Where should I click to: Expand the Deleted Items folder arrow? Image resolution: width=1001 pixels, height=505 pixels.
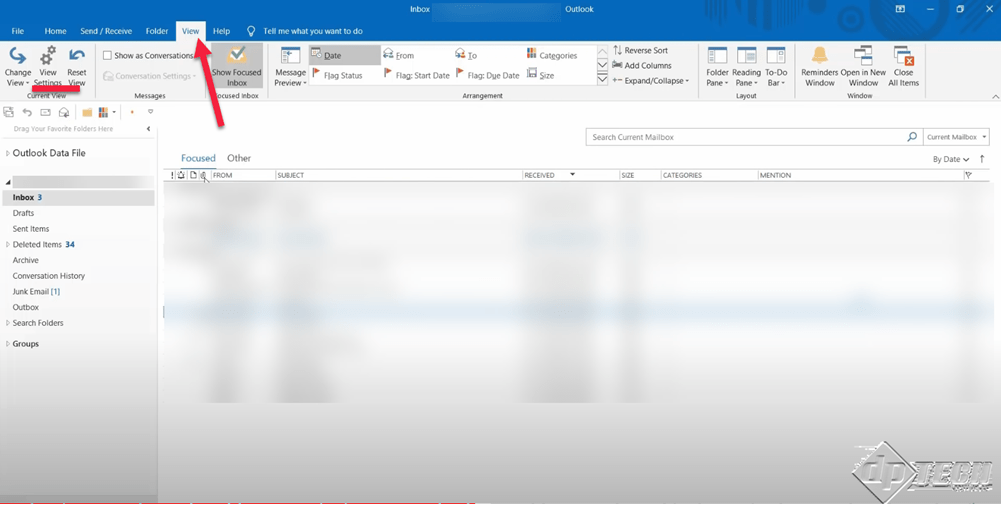click(8, 245)
